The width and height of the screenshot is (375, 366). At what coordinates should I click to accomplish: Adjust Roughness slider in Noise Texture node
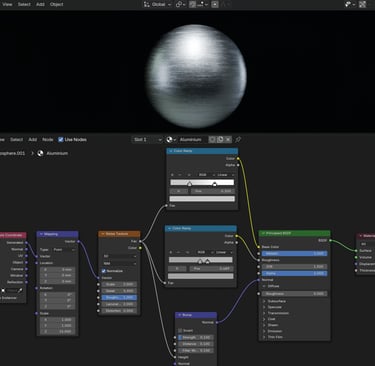[x=119, y=297]
